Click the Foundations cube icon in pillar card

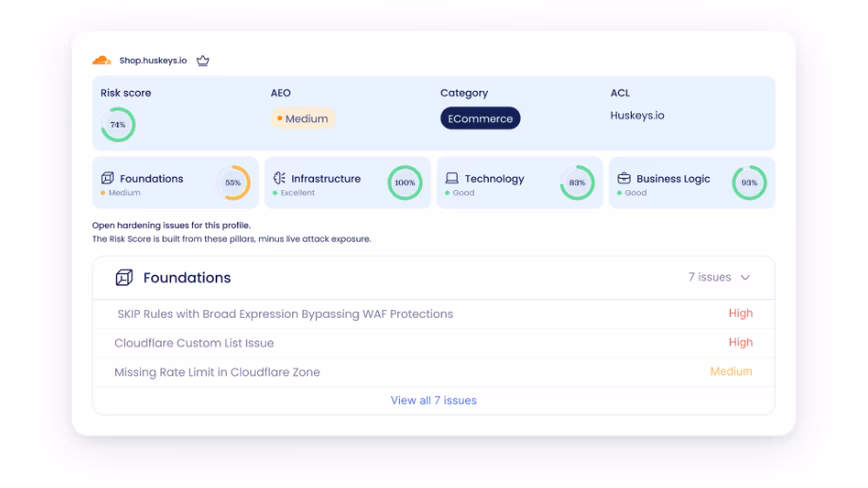click(107, 178)
